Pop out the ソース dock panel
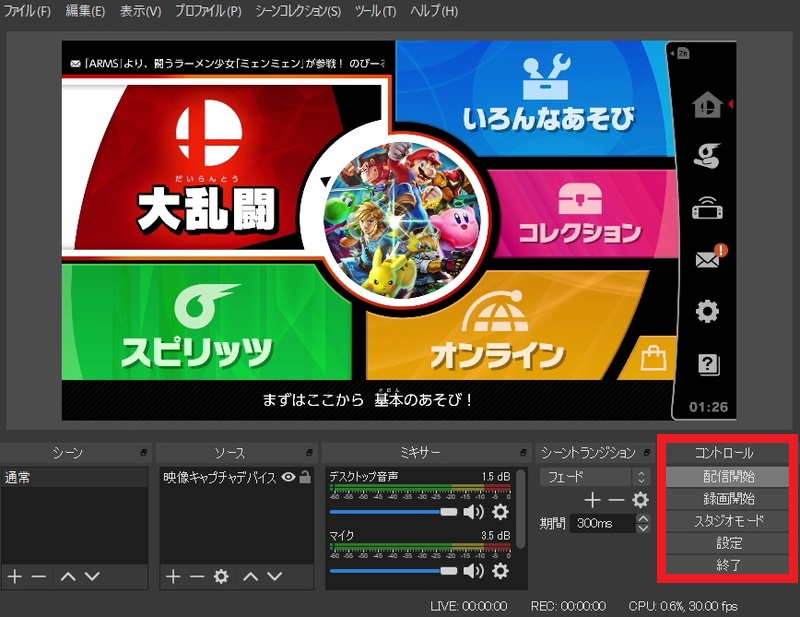 pos(310,453)
